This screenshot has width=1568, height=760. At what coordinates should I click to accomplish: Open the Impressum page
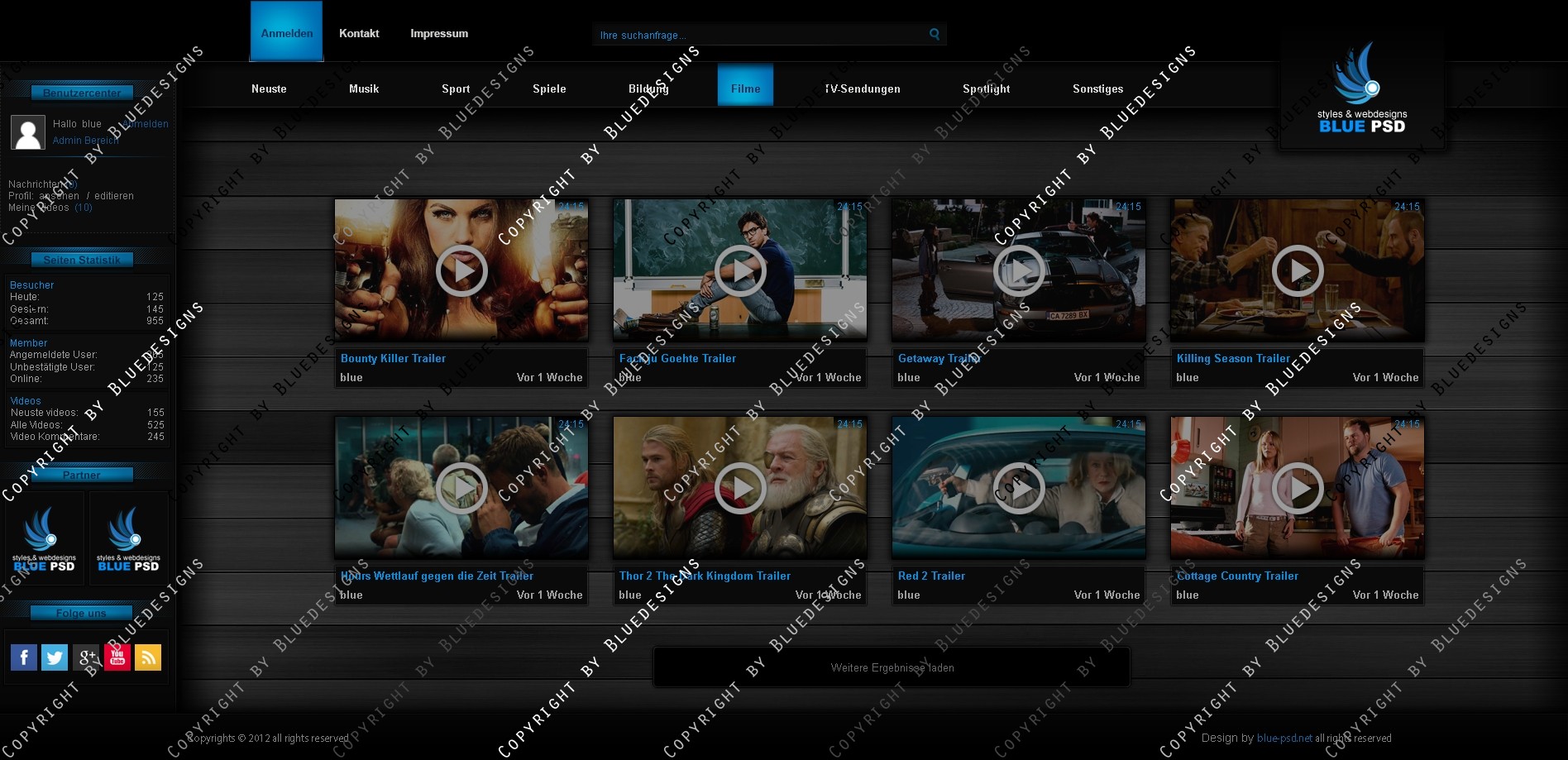pos(439,34)
